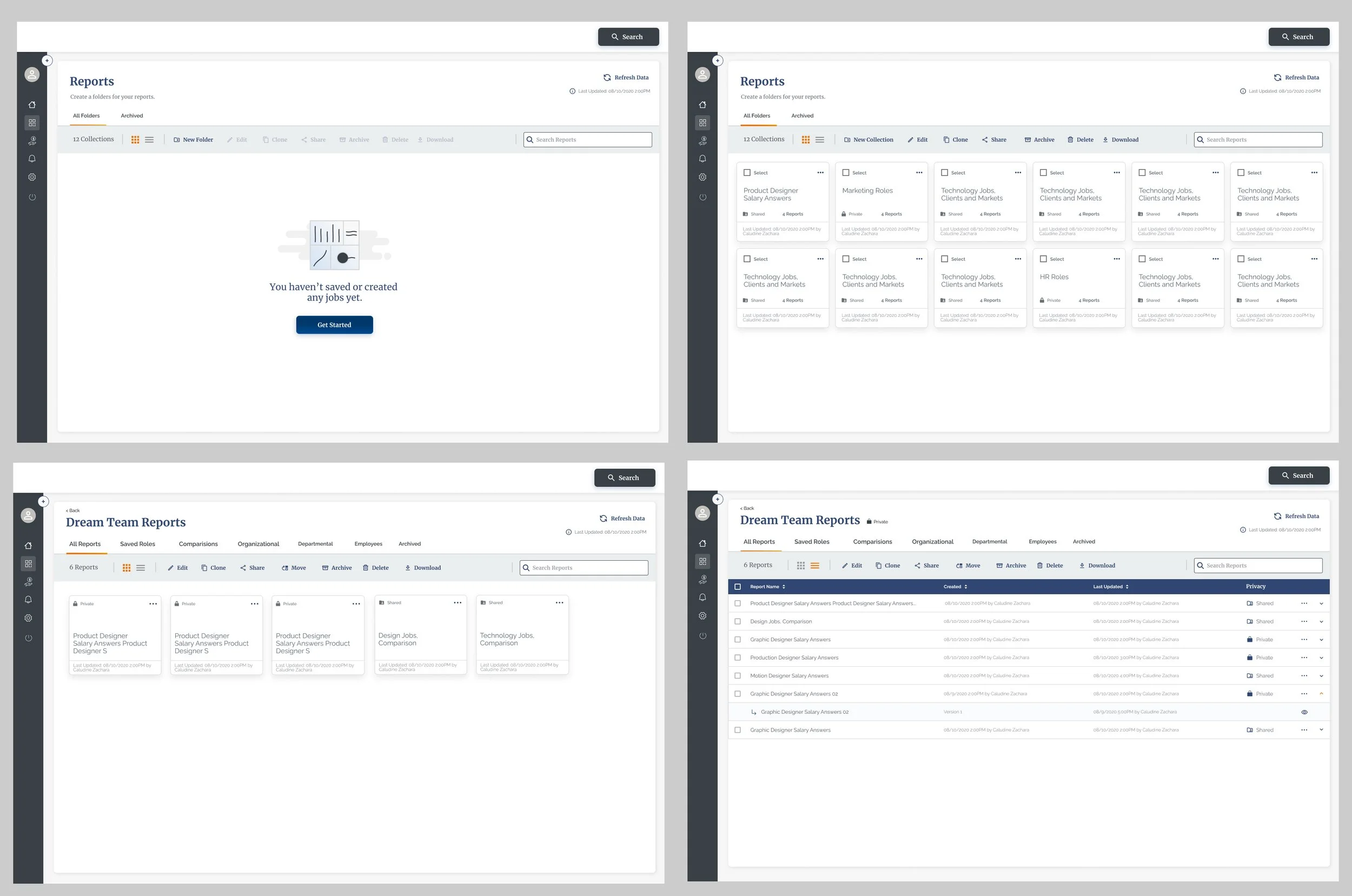The width and height of the screenshot is (1352, 896).
Task: Open more options for Production Designer Salary Answers row
Action: click(x=1304, y=658)
